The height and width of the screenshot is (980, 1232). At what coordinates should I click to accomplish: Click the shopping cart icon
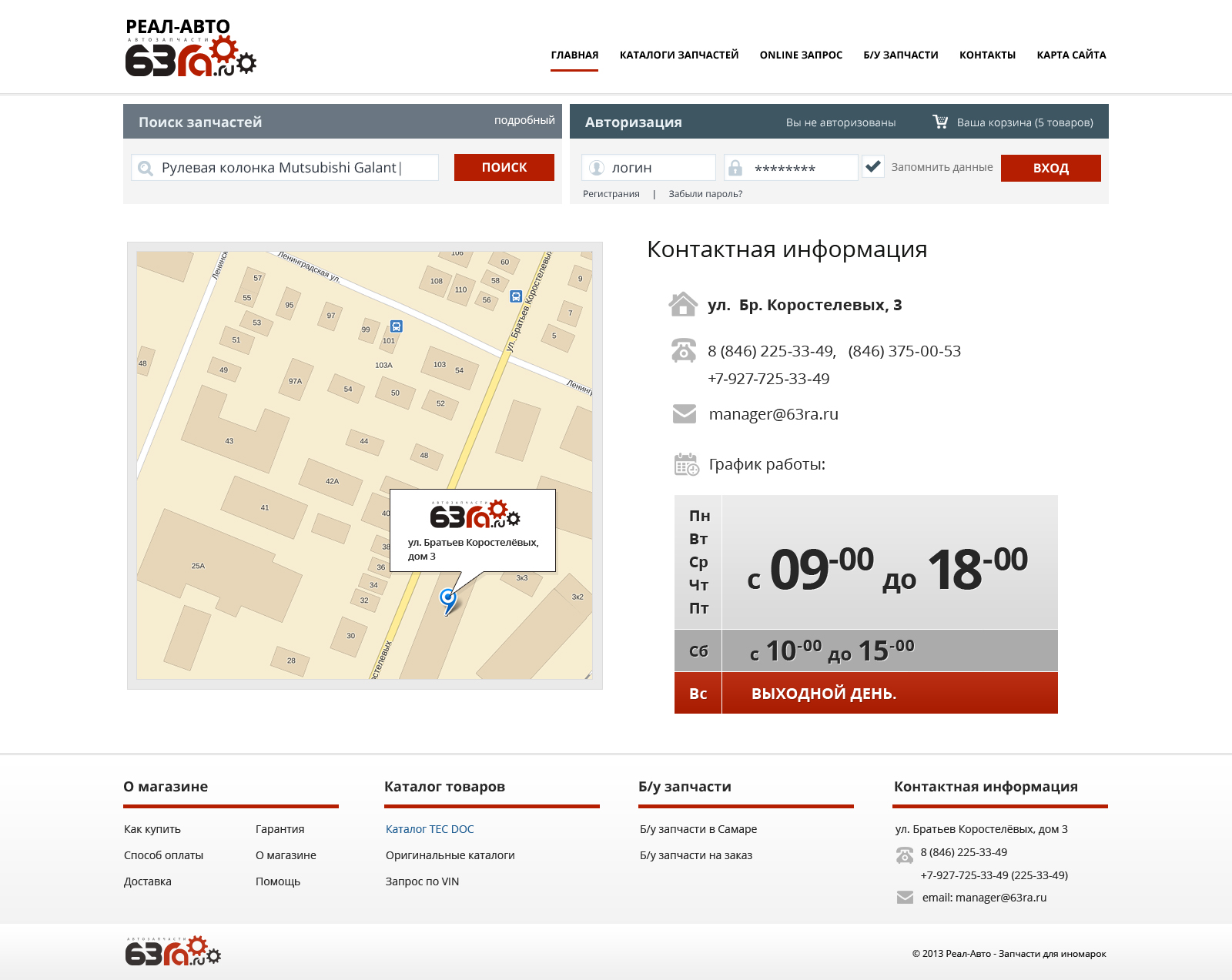coord(940,122)
